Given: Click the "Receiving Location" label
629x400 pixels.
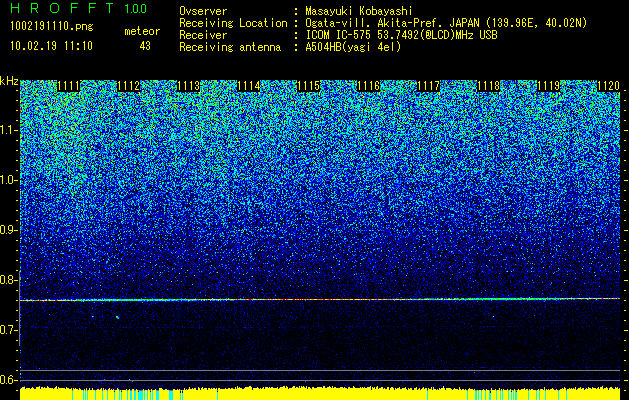Looking at the screenshot, I should [x=233, y=23].
